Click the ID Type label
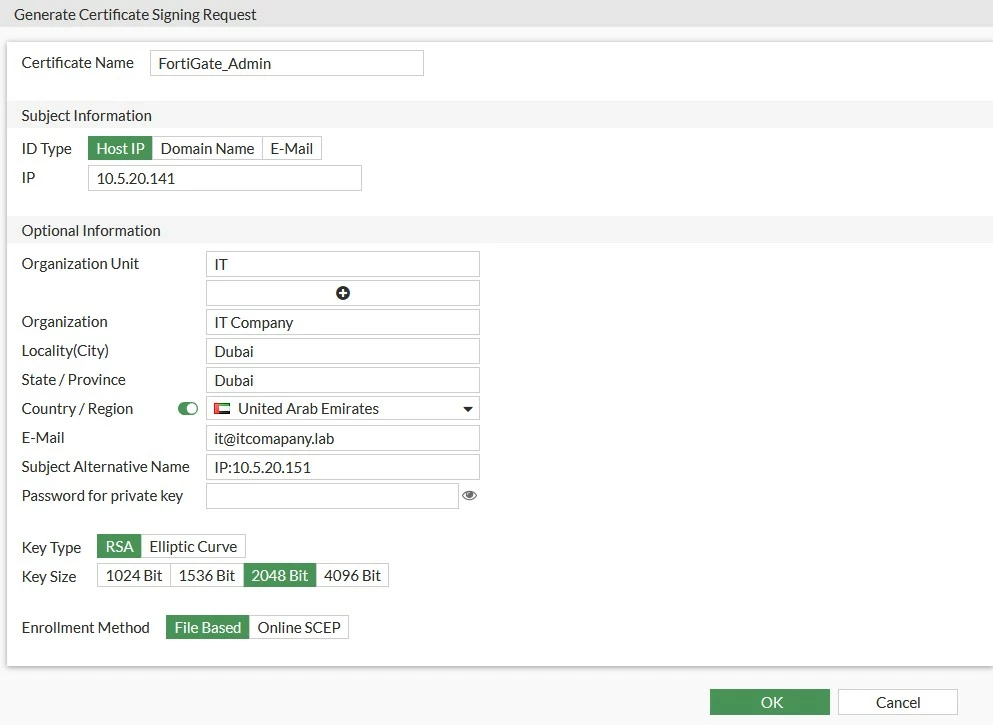993x725 pixels. 46,149
